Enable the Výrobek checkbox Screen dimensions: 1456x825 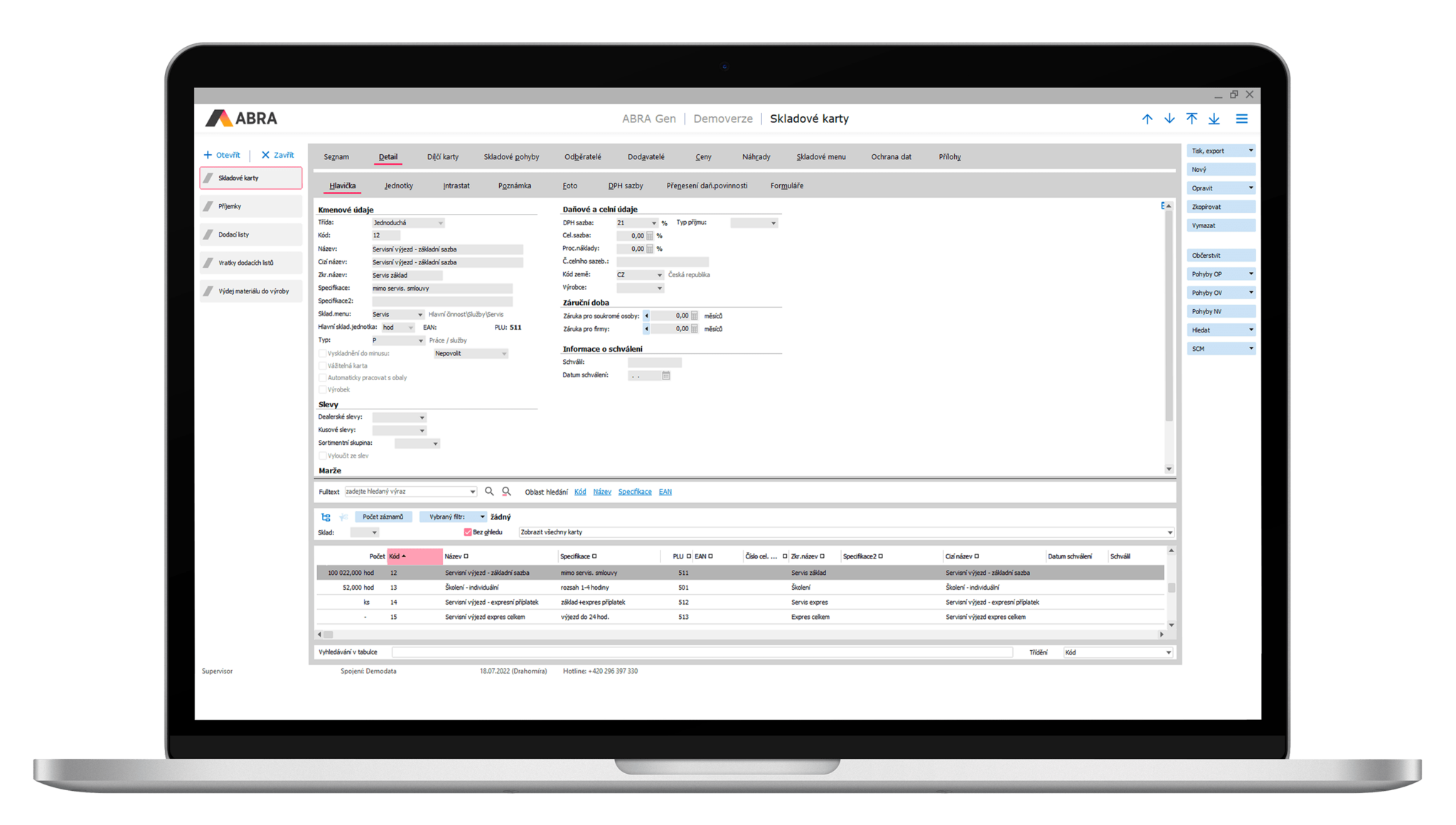(x=322, y=389)
